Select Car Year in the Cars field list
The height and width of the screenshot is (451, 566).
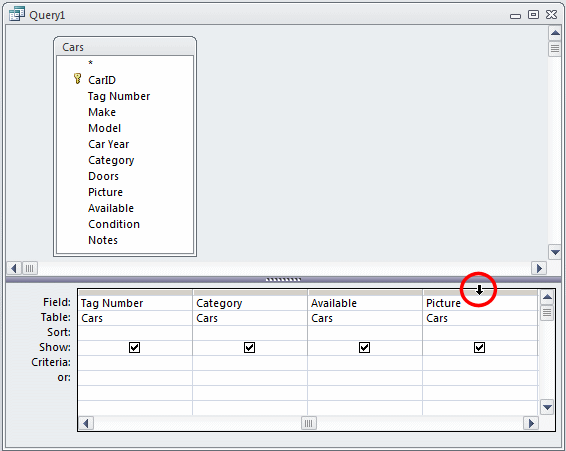point(108,144)
